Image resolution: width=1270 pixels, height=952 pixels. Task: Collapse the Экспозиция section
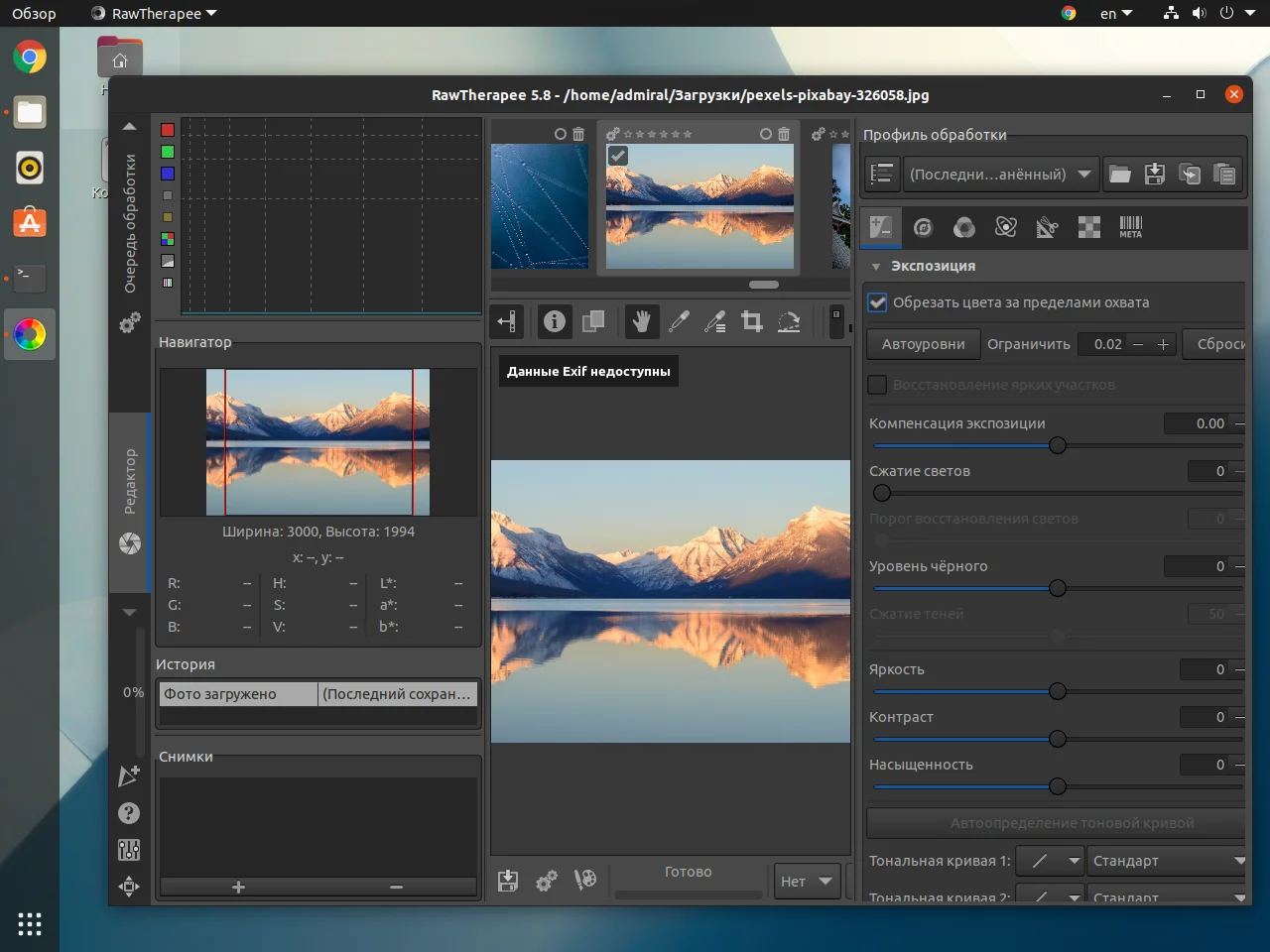[876, 267]
